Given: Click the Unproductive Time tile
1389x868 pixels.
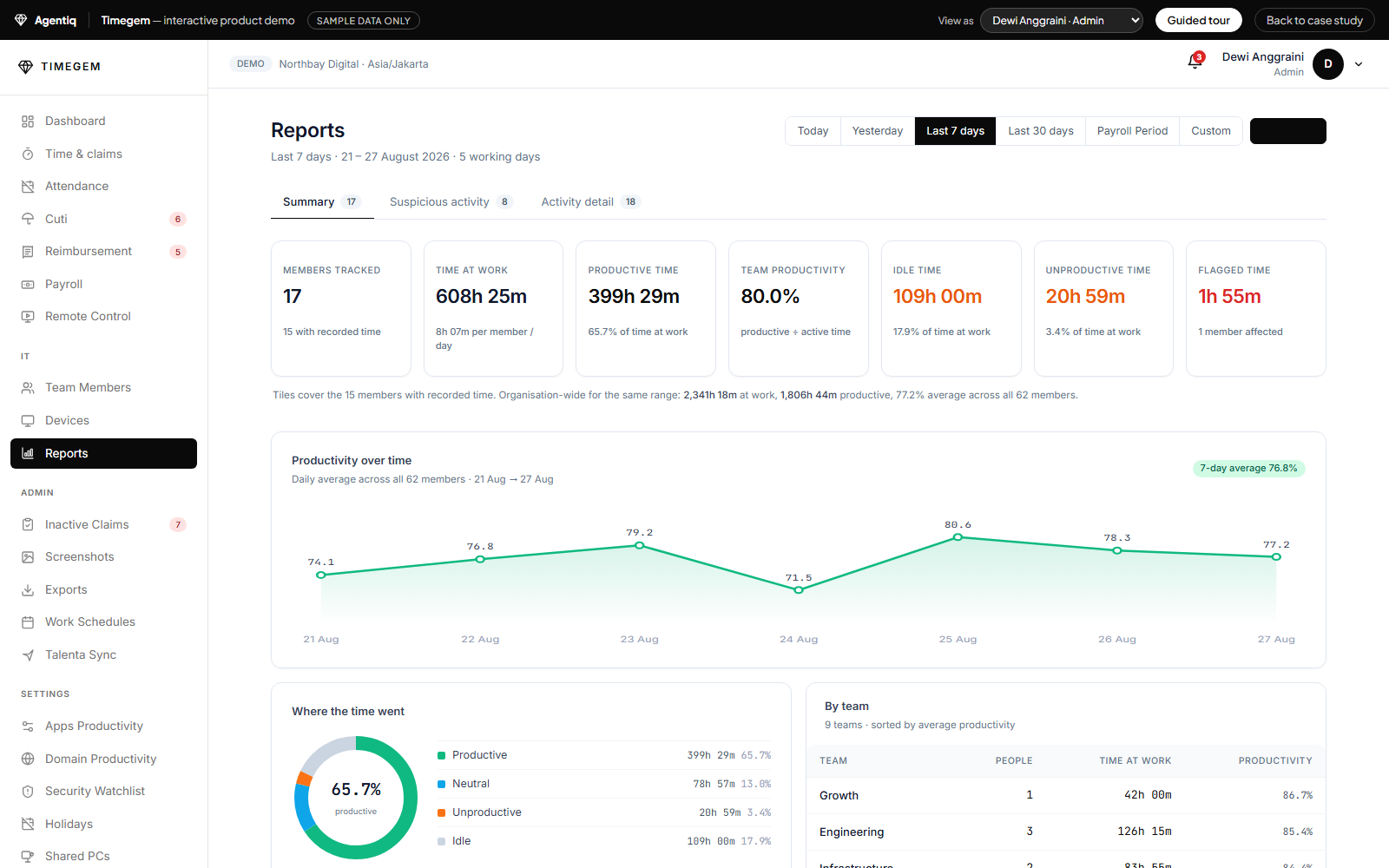Looking at the screenshot, I should point(1103,308).
